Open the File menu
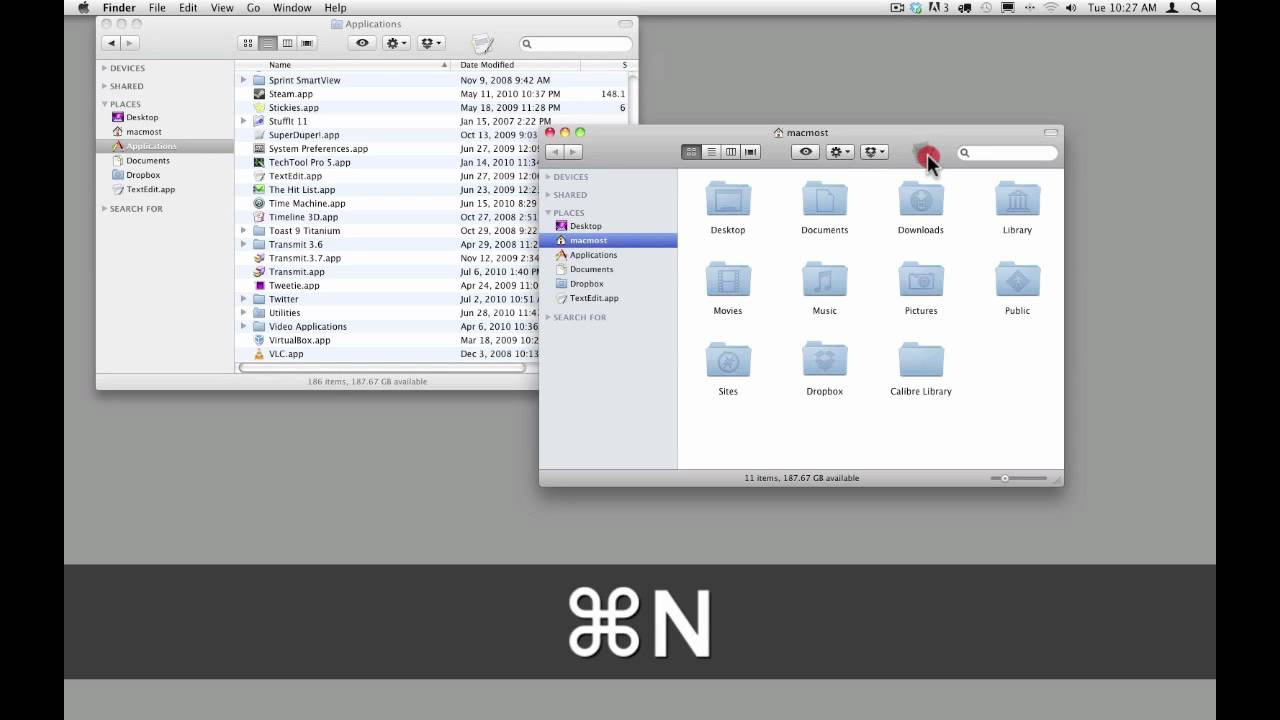 click(x=157, y=8)
